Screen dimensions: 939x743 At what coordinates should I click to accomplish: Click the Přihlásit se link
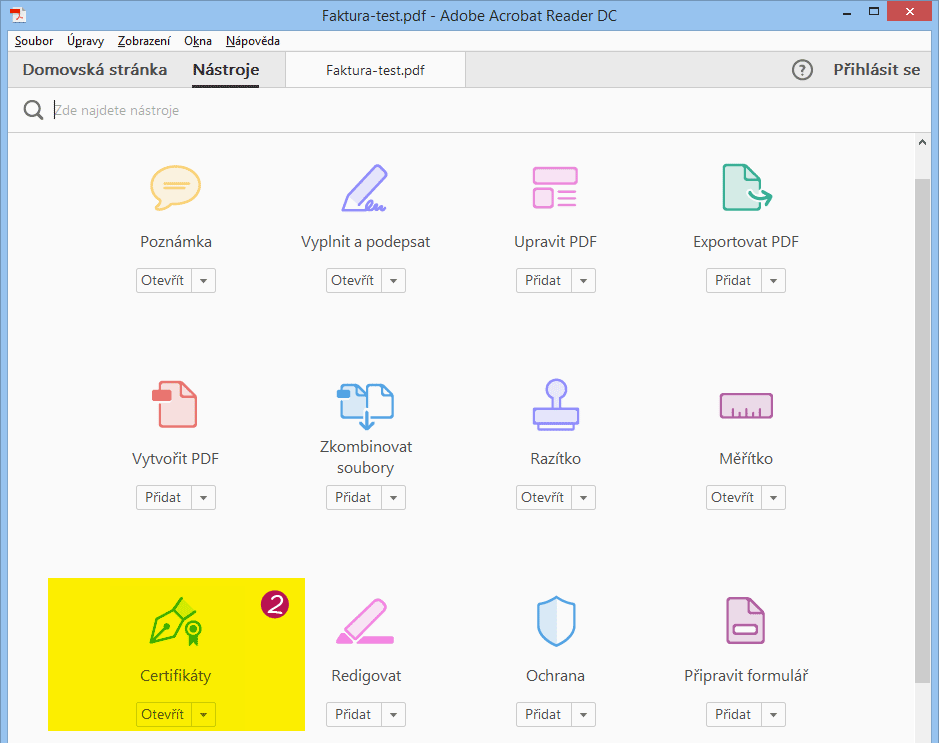click(x=877, y=69)
